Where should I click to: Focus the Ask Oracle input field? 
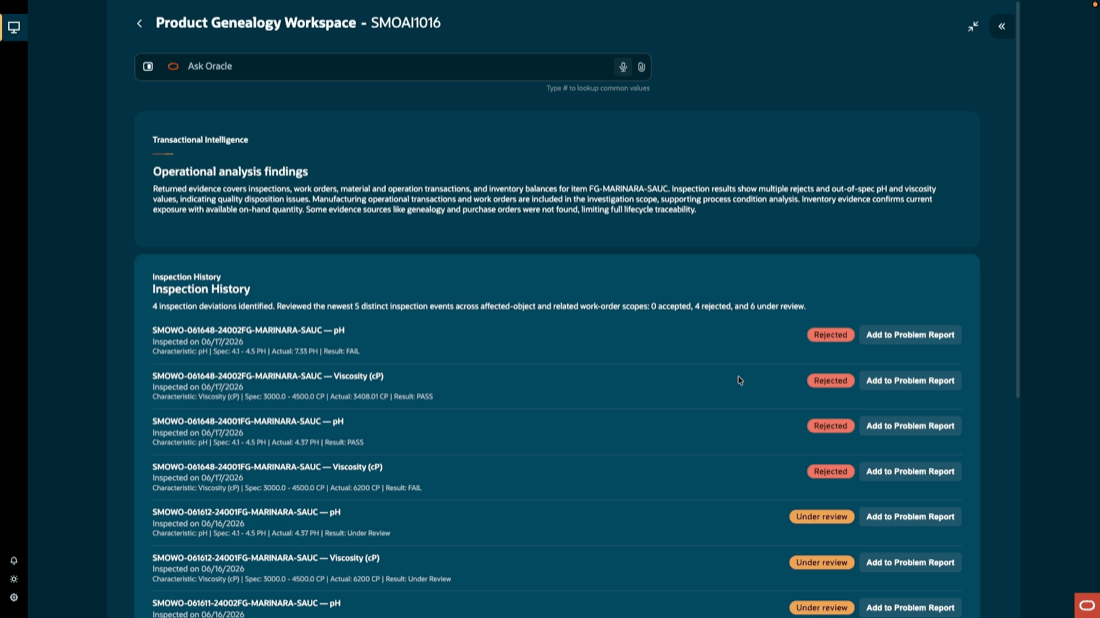[x=393, y=67]
